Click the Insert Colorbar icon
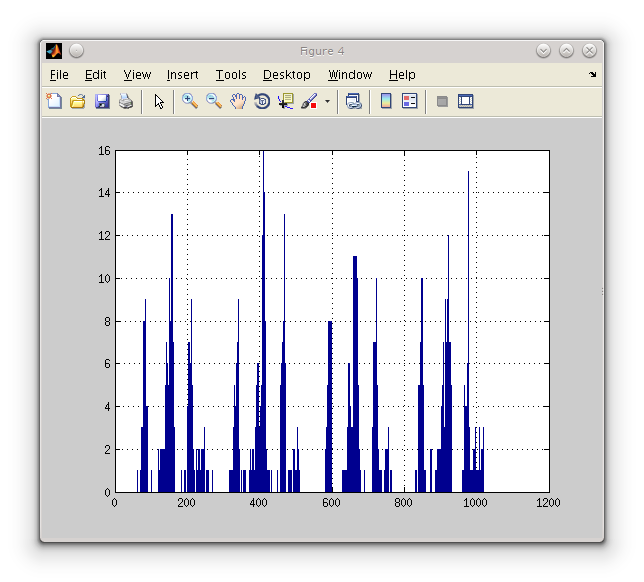This screenshot has height=582, width=644. (386, 101)
